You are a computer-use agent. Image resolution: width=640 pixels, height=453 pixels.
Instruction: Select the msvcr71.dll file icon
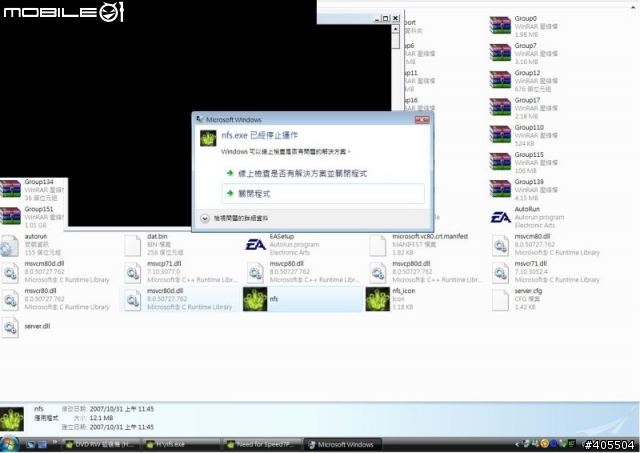[x=500, y=273]
